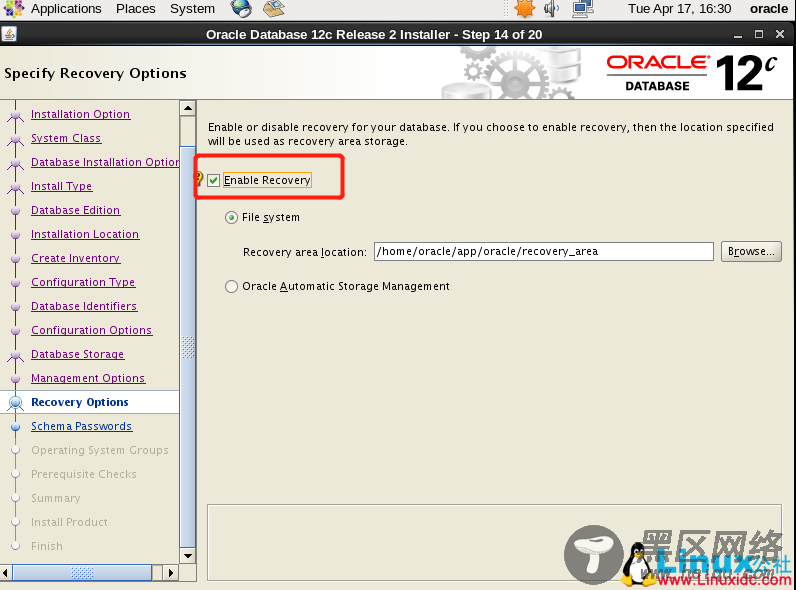Go to the System Class step
This screenshot has height=590, width=796.
tap(66, 138)
